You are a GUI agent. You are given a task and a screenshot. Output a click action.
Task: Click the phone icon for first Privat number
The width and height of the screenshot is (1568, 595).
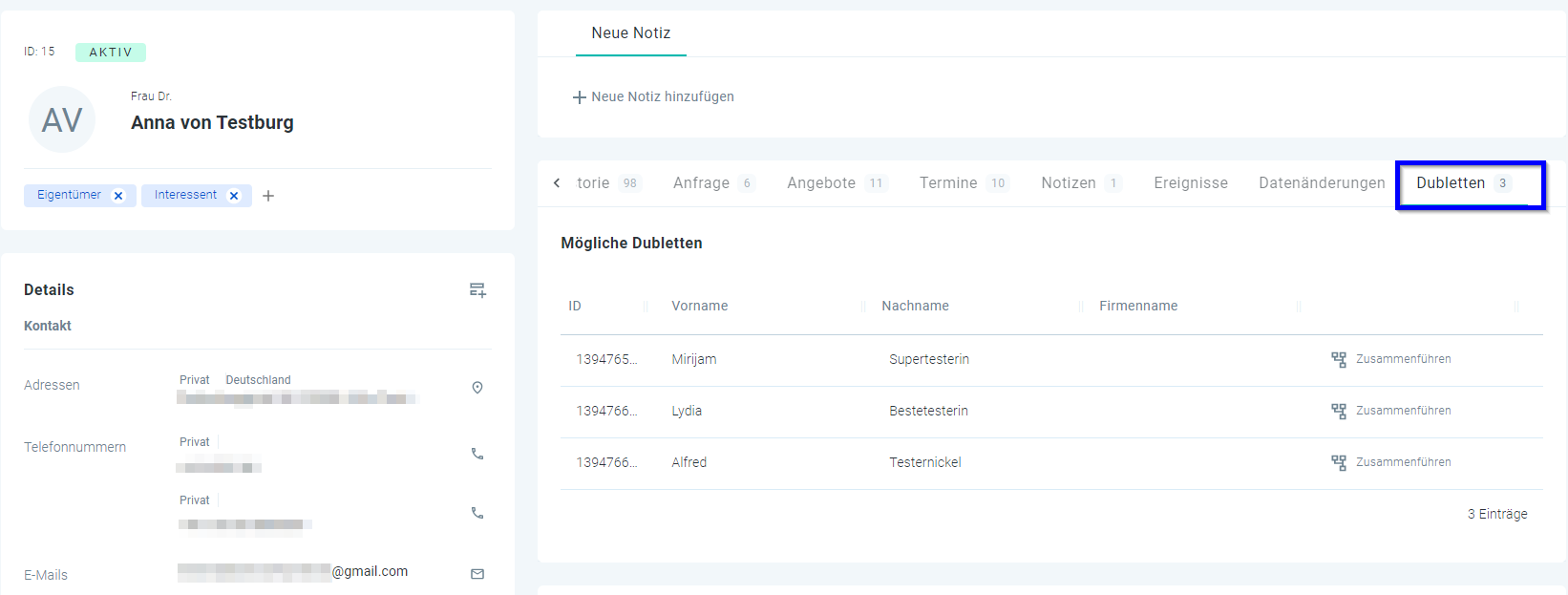(477, 454)
